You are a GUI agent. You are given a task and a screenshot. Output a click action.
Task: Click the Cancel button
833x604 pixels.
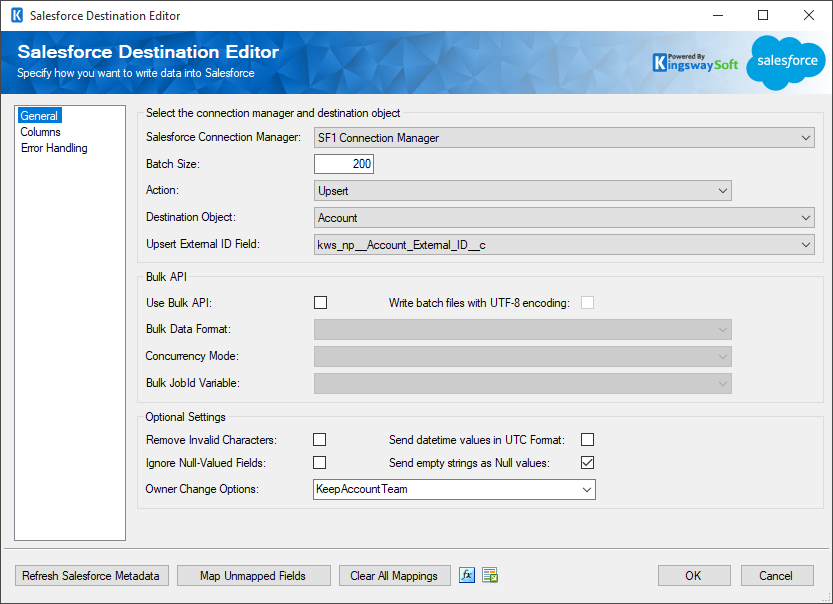coord(777,576)
